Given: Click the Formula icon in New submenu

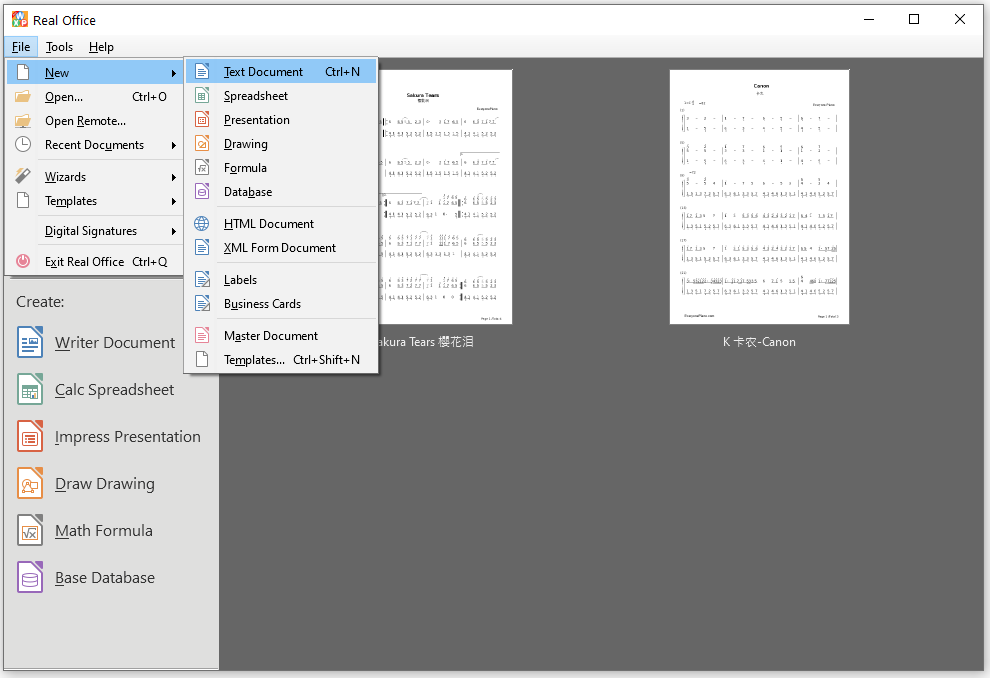Looking at the screenshot, I should pyautogui.click(x=202, y=168).
